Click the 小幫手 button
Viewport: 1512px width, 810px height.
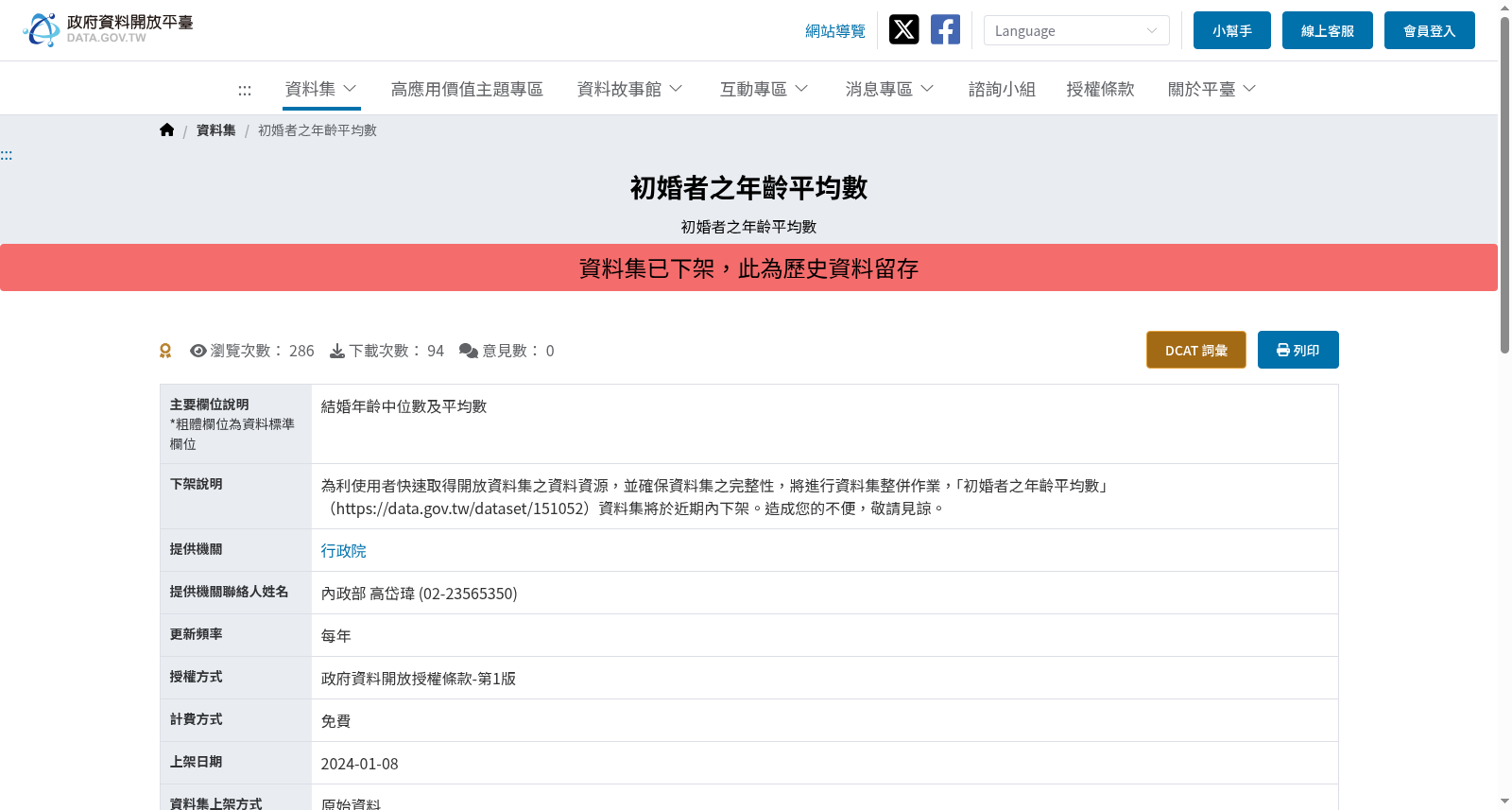1232,30
